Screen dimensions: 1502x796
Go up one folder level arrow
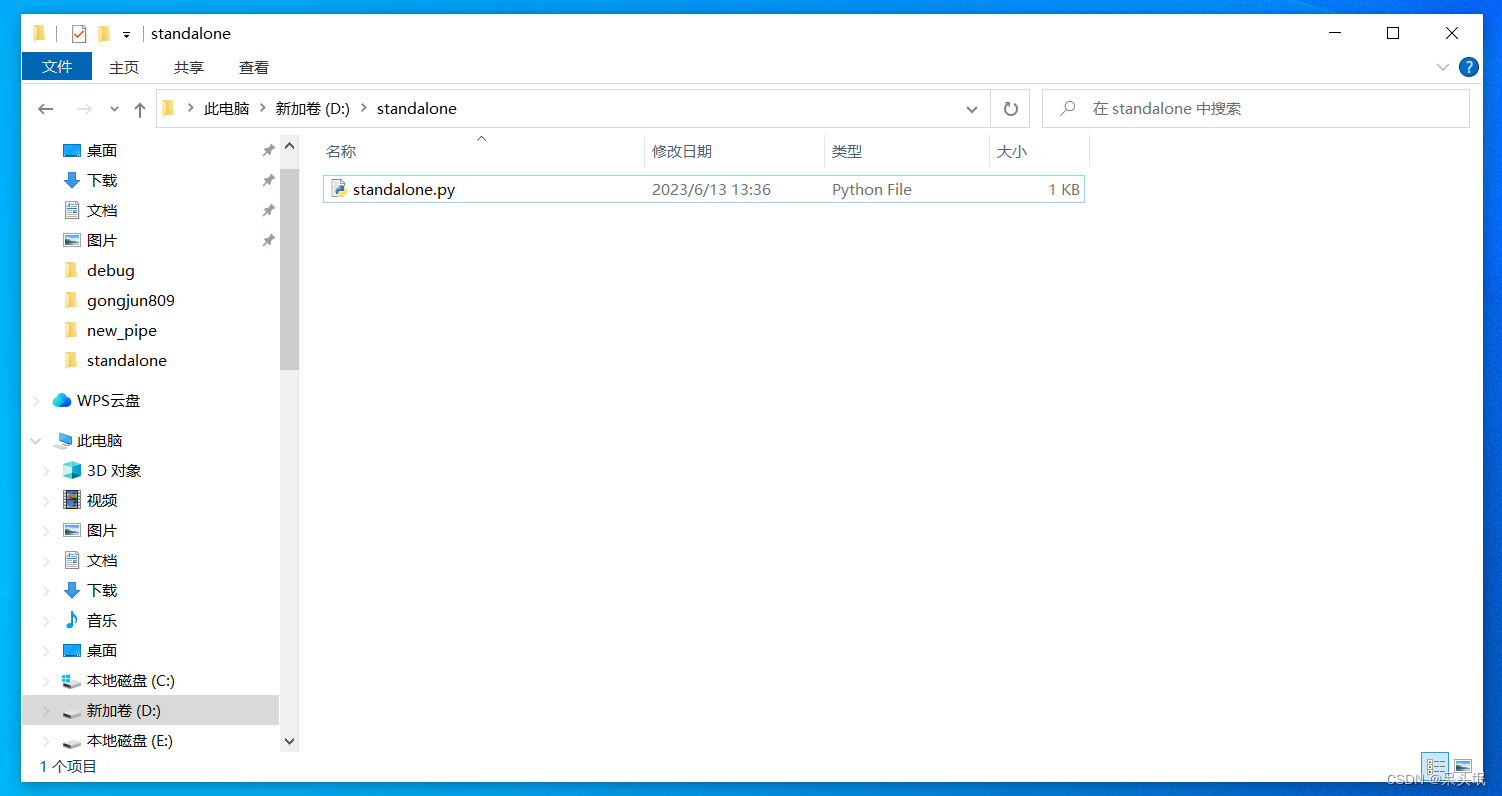[140, 109]
